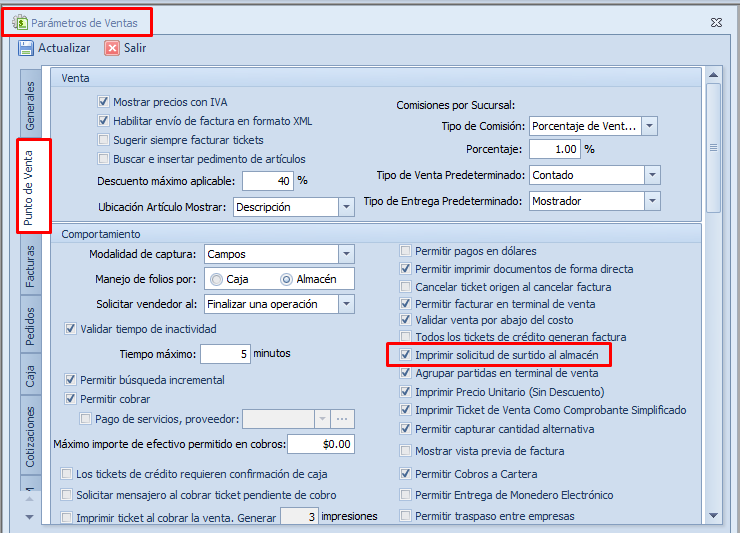
Task: Click the ellipsis button beside proveedor
Action: 343,419
